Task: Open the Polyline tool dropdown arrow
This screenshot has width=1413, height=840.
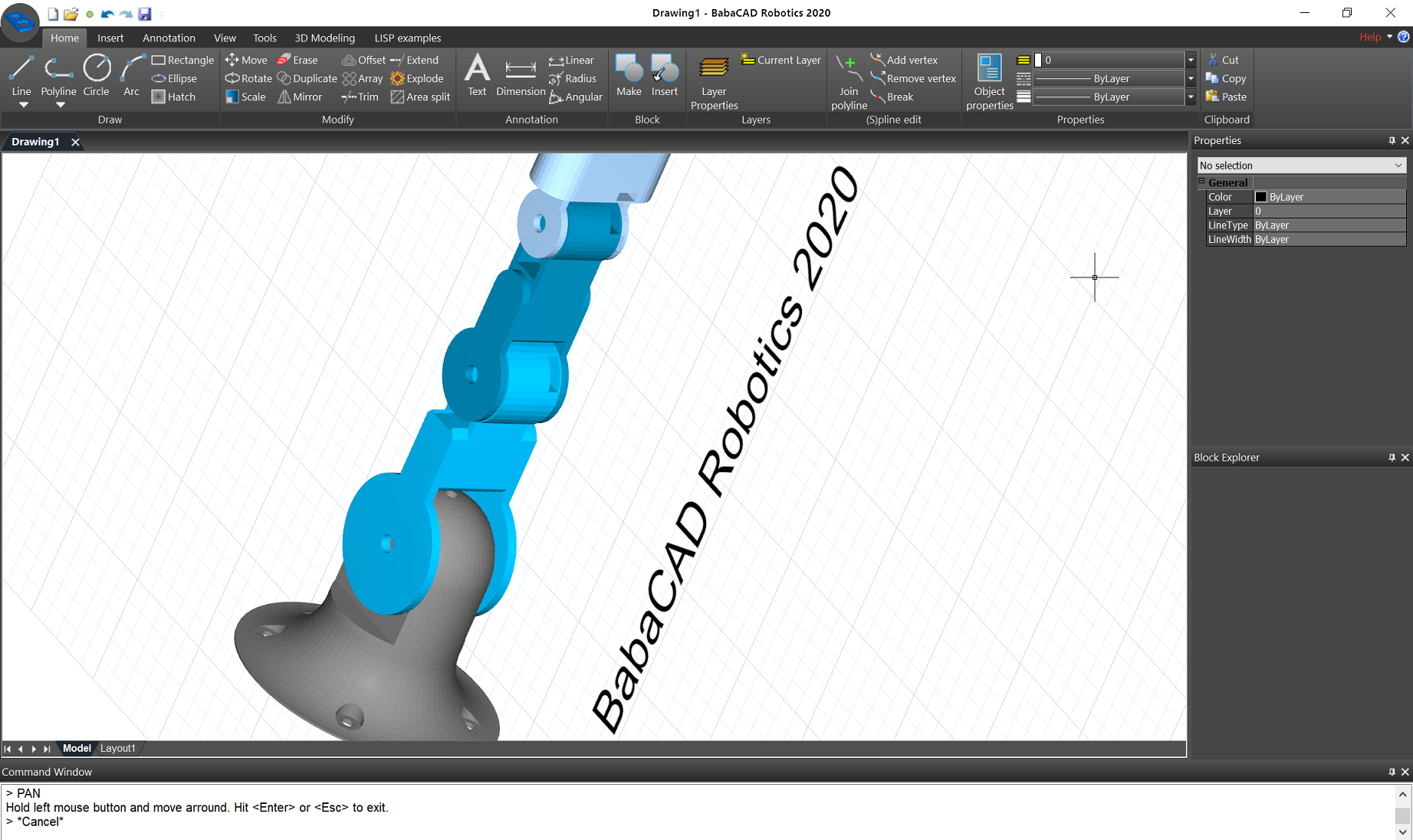Action: point(60,105)
